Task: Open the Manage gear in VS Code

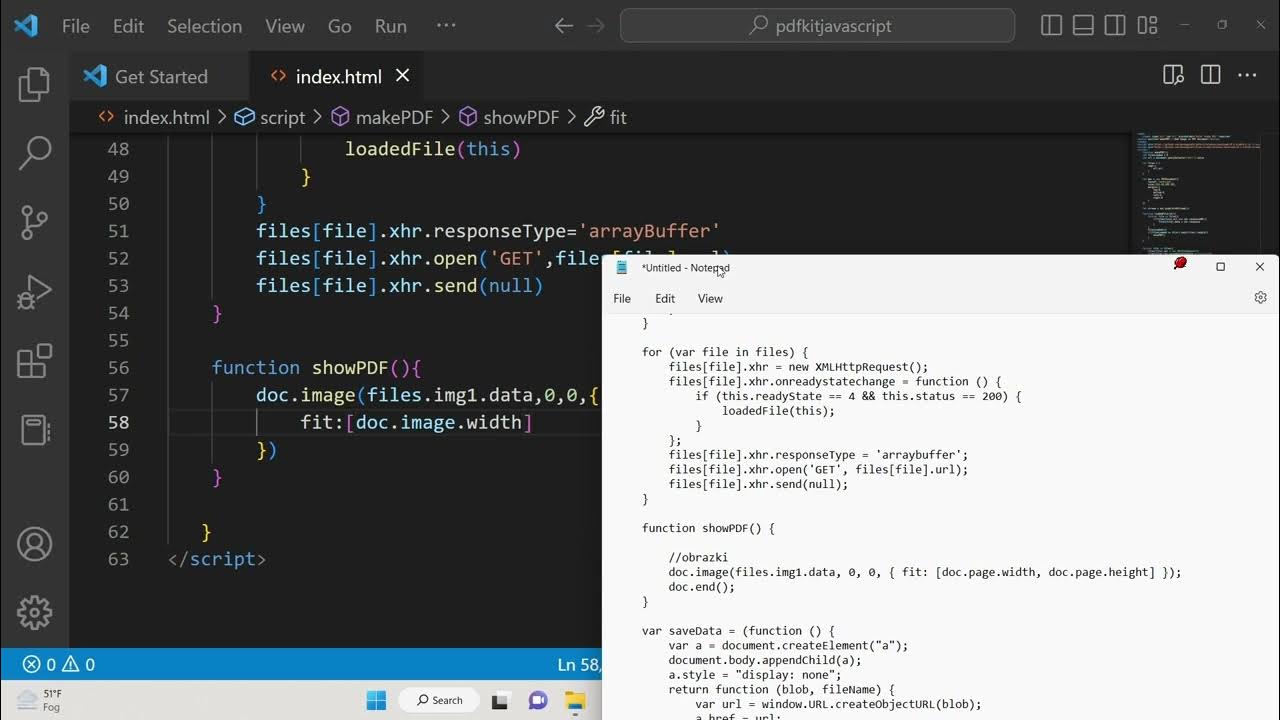Action: (34, 611)
